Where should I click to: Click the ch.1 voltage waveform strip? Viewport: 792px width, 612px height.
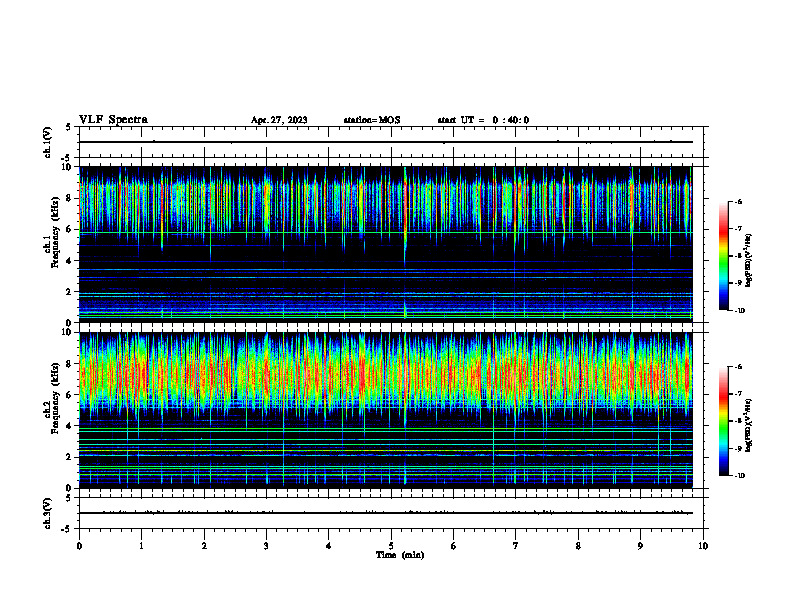point(391,142)
